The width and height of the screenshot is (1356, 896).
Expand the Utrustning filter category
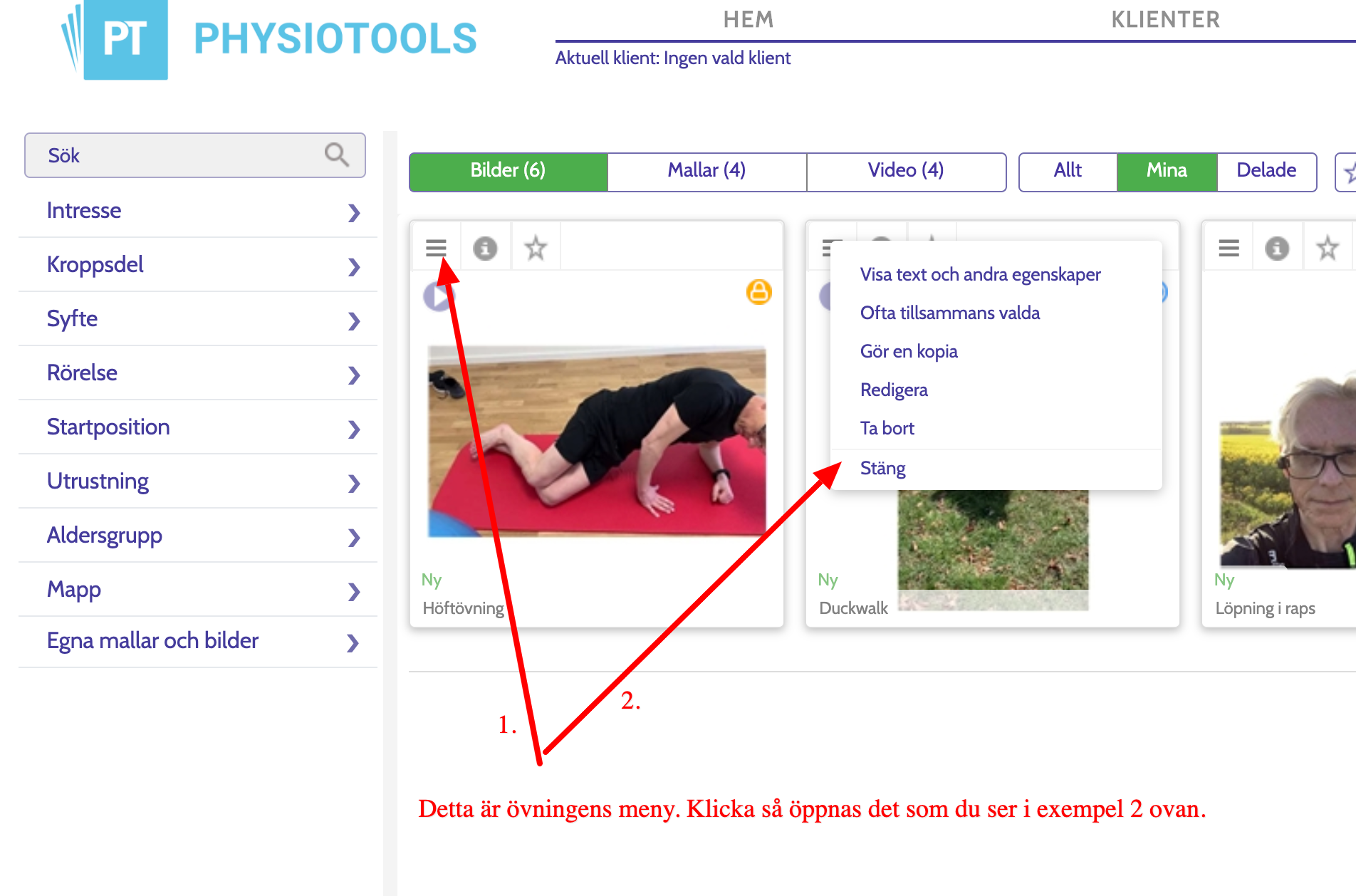click(x=198, y=481)
